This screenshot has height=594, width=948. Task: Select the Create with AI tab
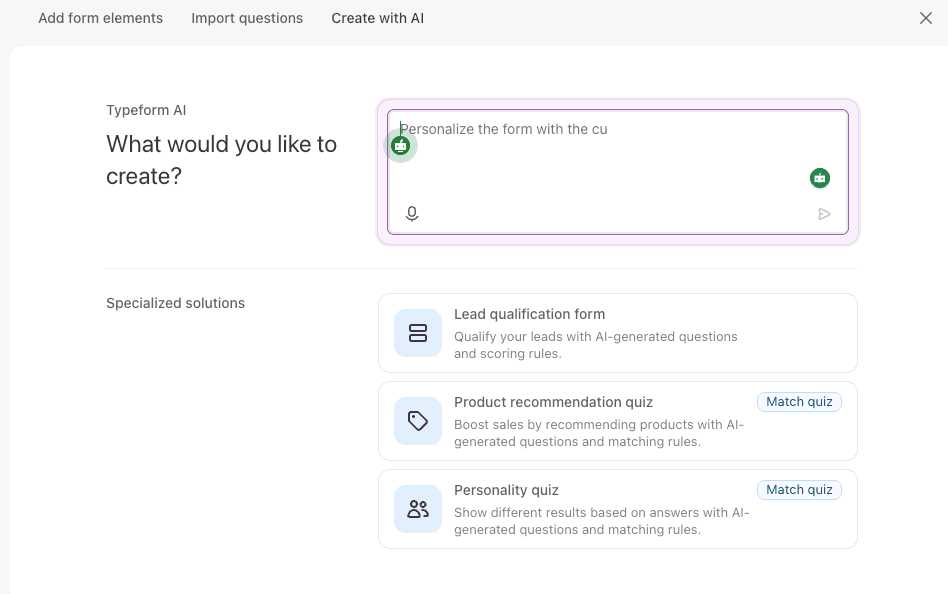tap(377, 18)
